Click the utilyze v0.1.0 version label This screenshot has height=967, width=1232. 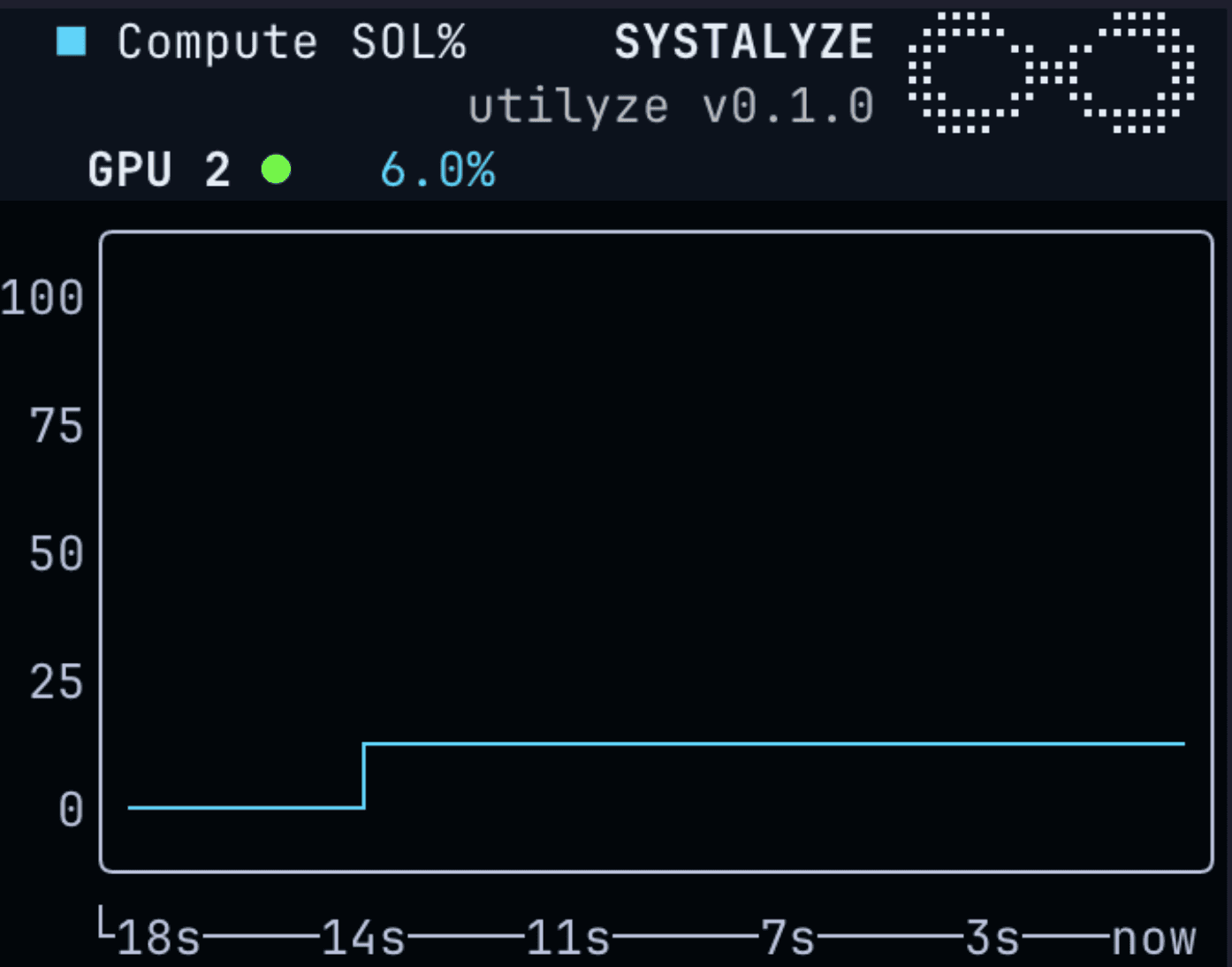[671, 107]
